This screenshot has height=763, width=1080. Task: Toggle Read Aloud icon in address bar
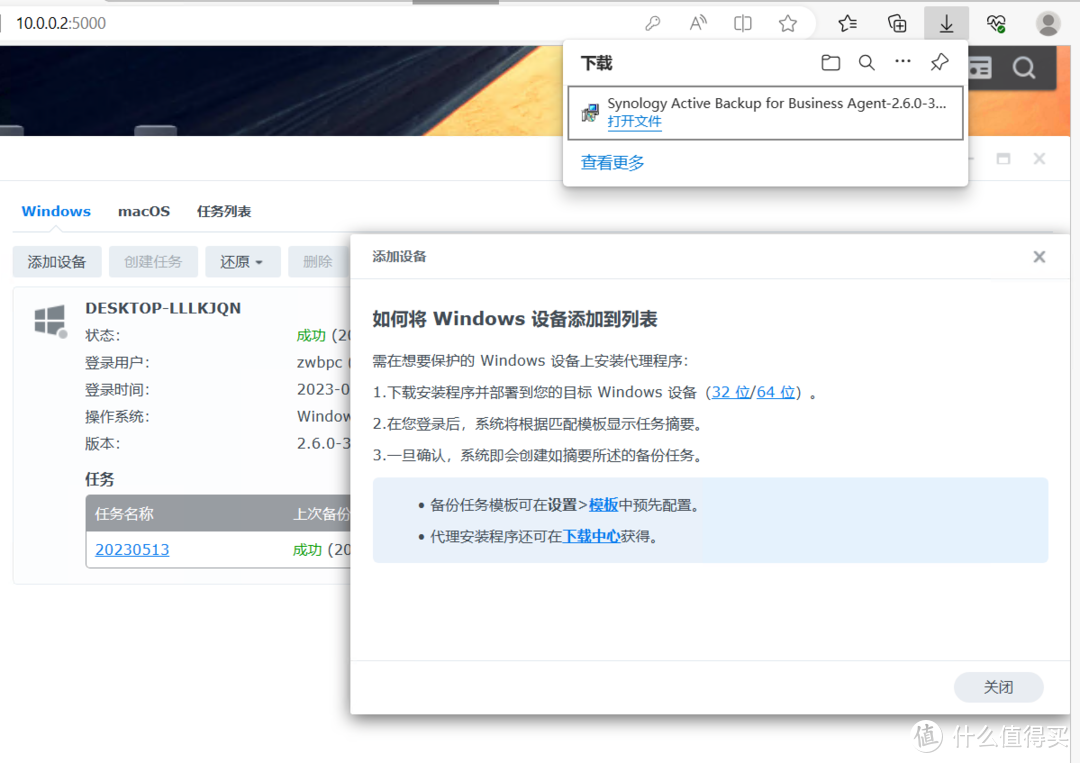[x=698, y=24]
